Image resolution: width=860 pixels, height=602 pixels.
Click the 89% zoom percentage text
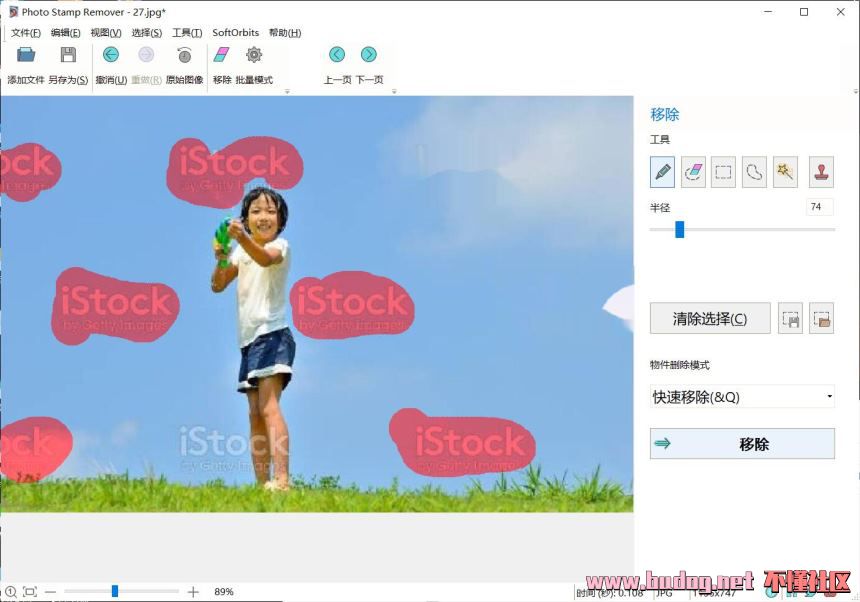(224, 592)
